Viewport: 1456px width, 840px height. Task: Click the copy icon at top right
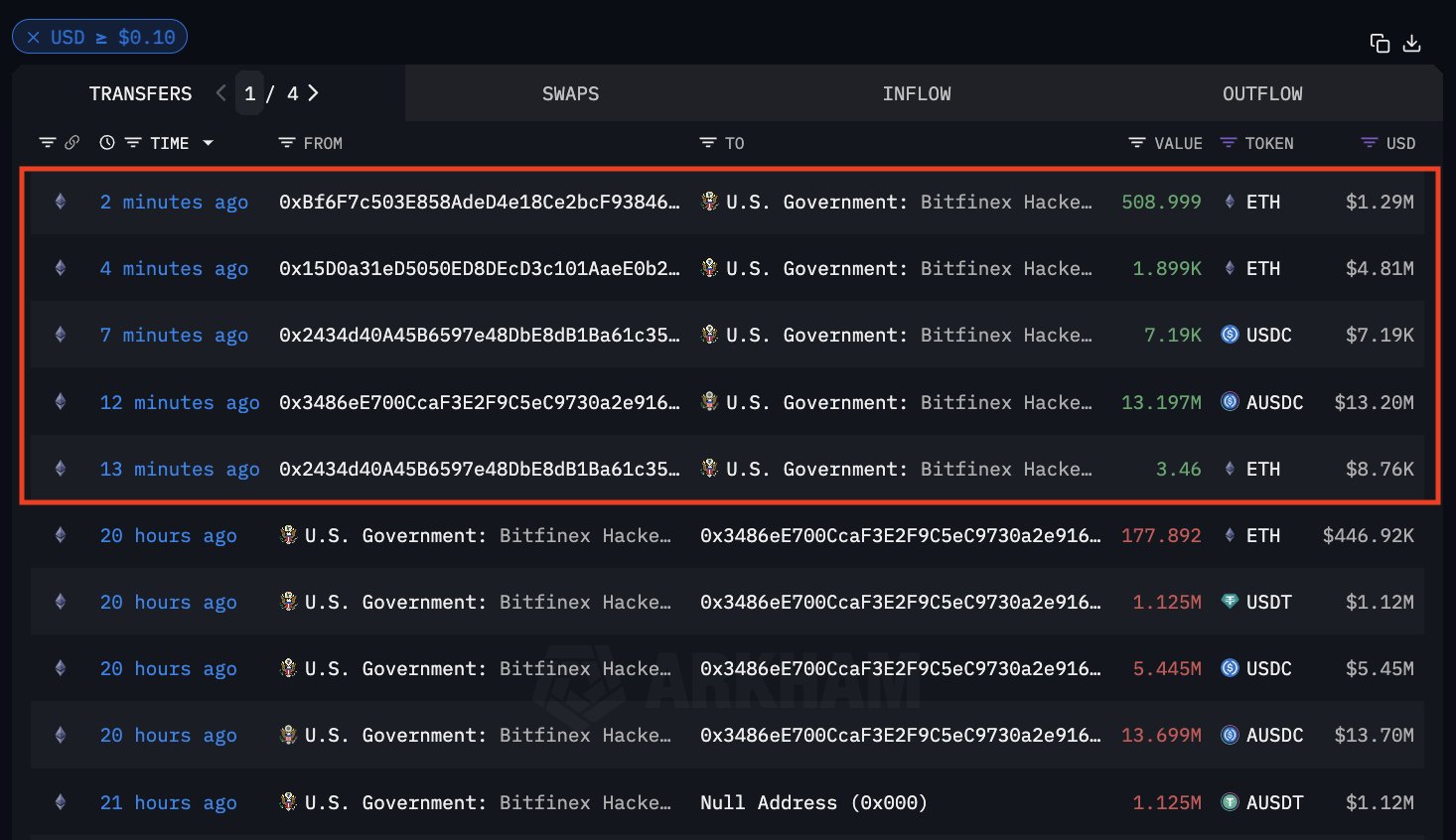pyautogui.click(x=1380, y=43)
